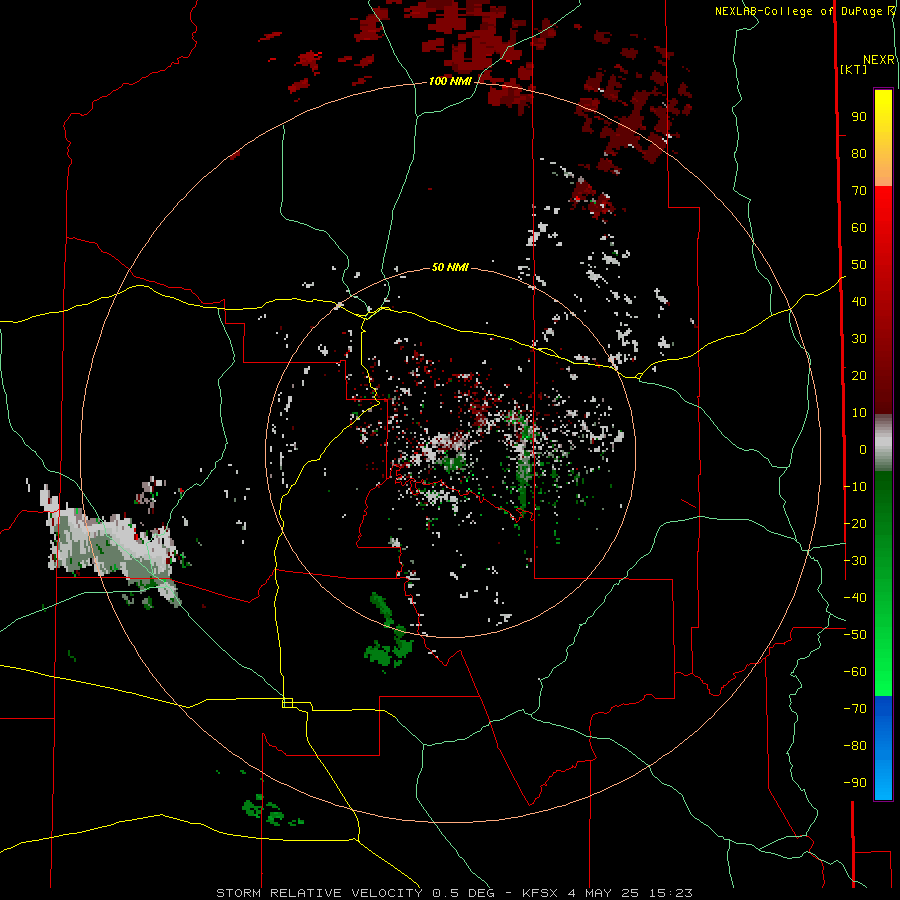Click the Storm Relative Velocity caption at bottom
900x900 pixels.
click(454, 893)
